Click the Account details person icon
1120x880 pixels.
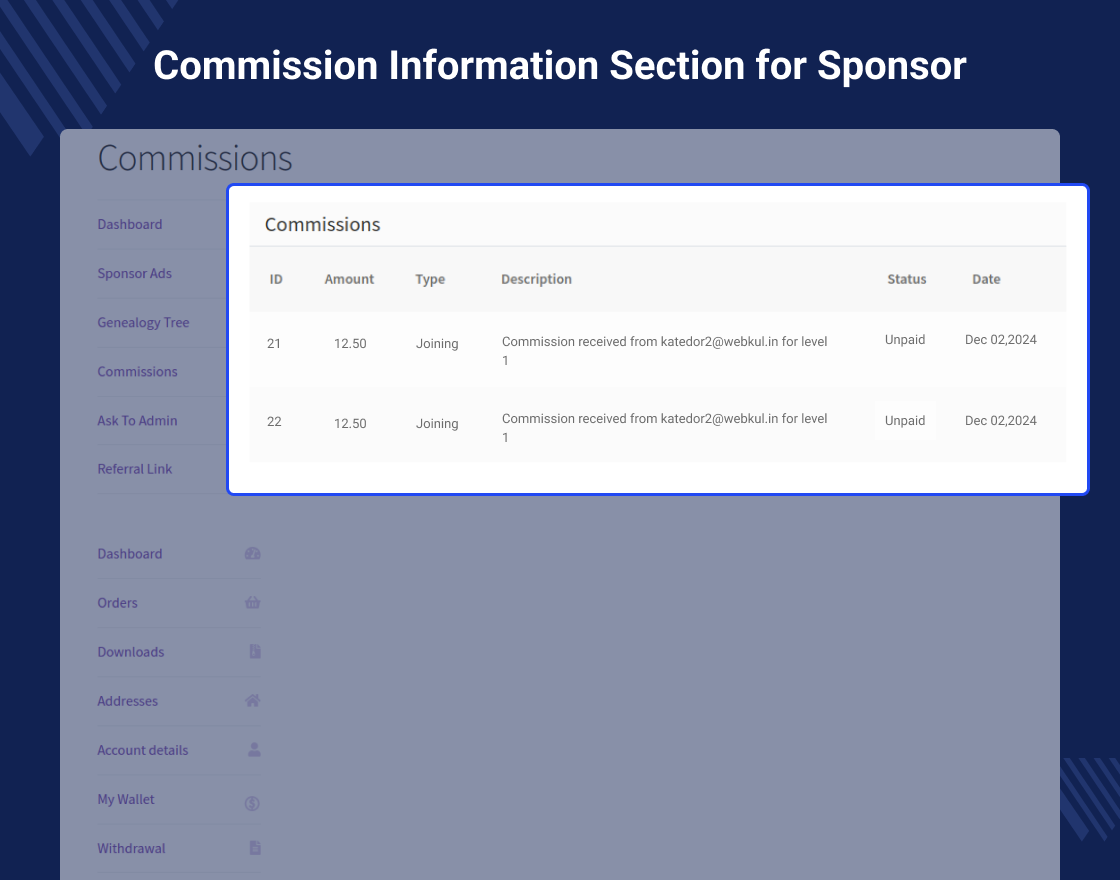click(x=254, y=750)
